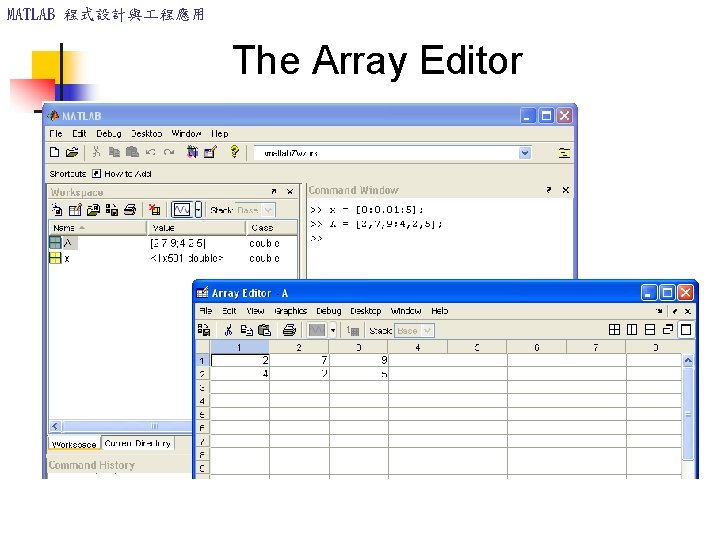Screen dimensions: 720x540
Task: Open File menu in MATLAB window
Action: [x=56, y=134]
